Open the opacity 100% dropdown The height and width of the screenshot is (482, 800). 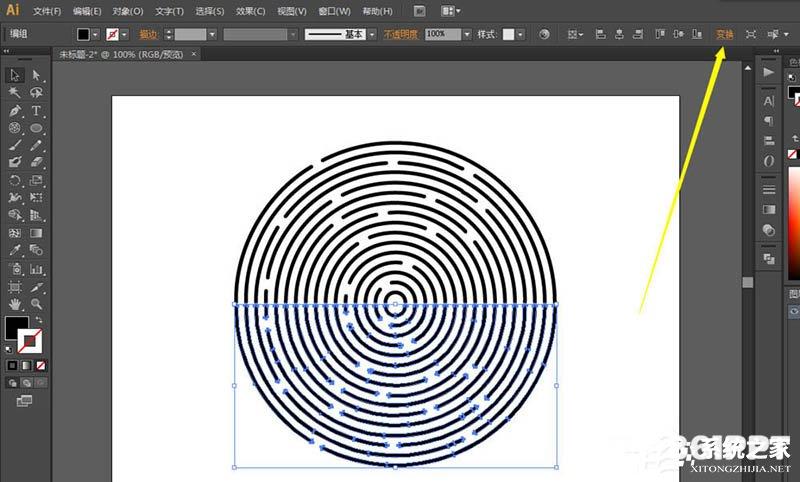(x=467, y=34)
